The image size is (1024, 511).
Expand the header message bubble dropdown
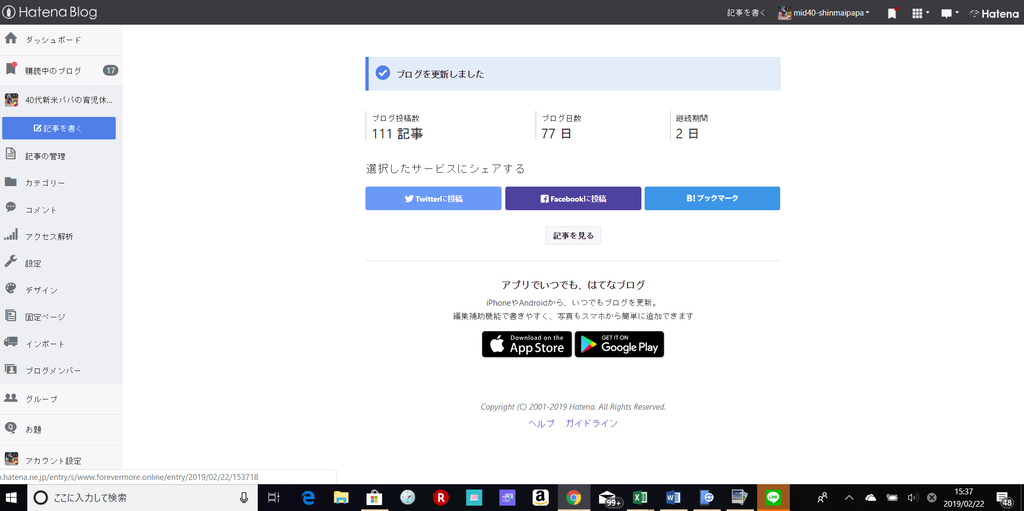(950, 13)
